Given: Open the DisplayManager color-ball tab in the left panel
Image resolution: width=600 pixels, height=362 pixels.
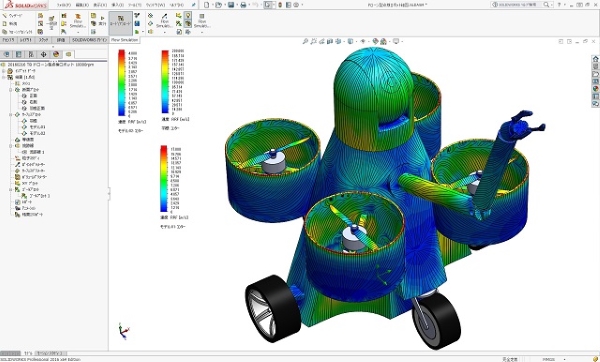Looking at the screenshot, I should (x=56, y=54).
